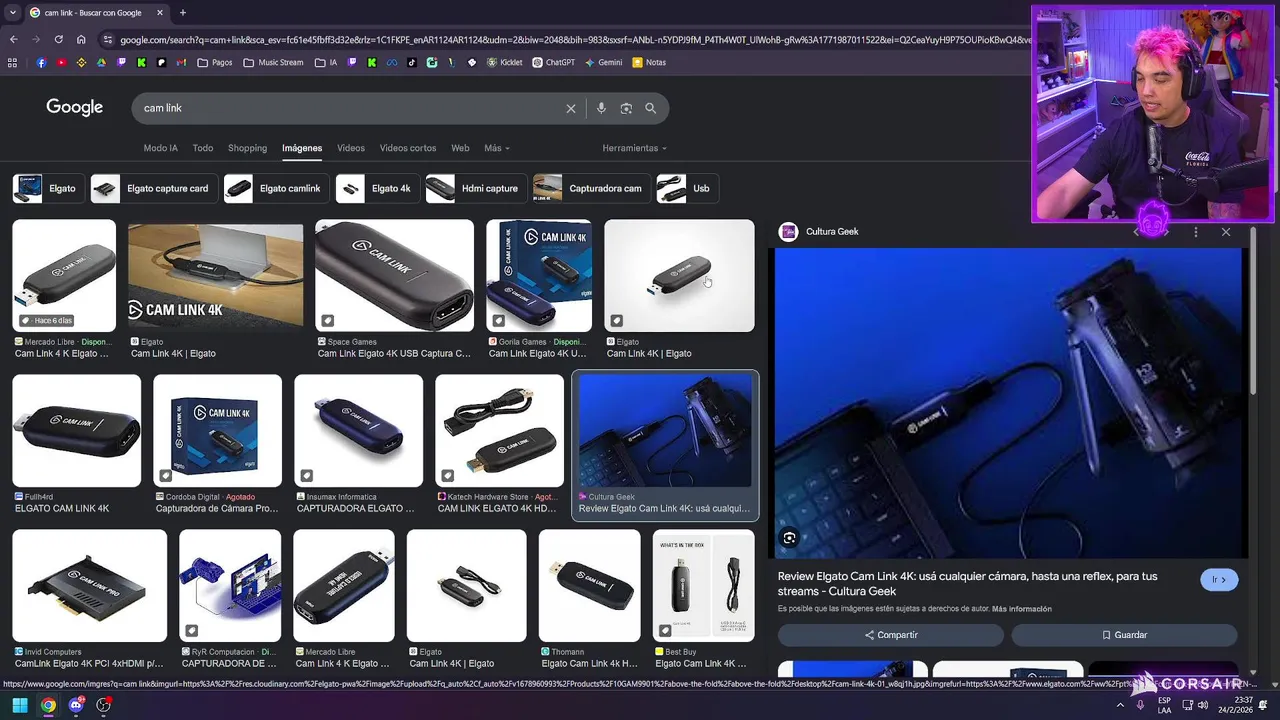Viewport: 1280px width, 720px height.
Task: Switch to the Todo results tab
Action: pos(203,148)
